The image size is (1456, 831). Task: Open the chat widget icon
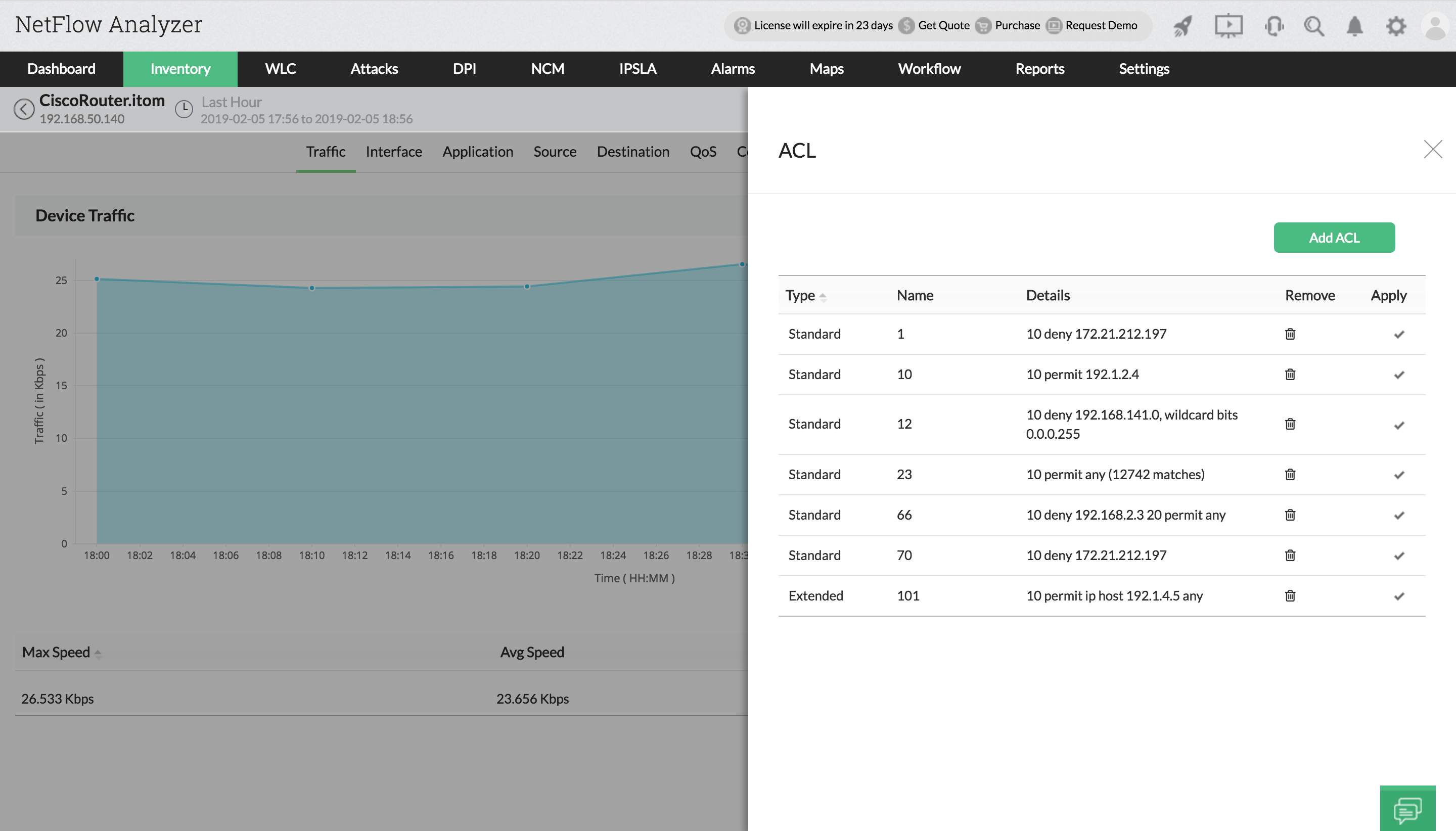click(1407, 809)
